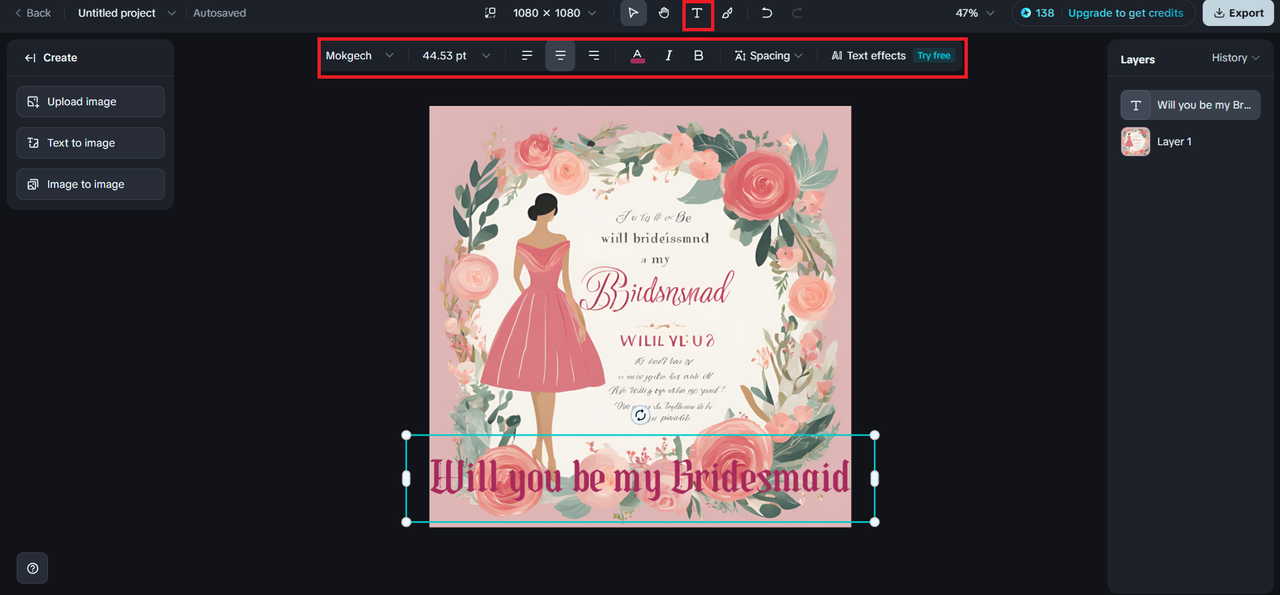This screenshot has width=1280, height=595.
Task: Click Upgrade to get credits link
Action: point(1125,14)
